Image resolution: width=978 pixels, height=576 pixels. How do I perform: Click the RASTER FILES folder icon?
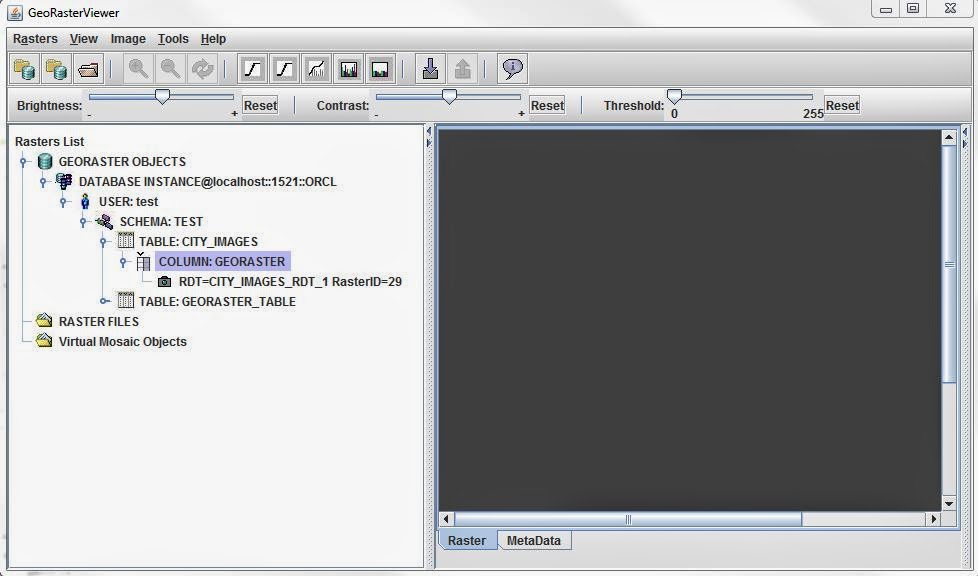(x=44, y=321)
